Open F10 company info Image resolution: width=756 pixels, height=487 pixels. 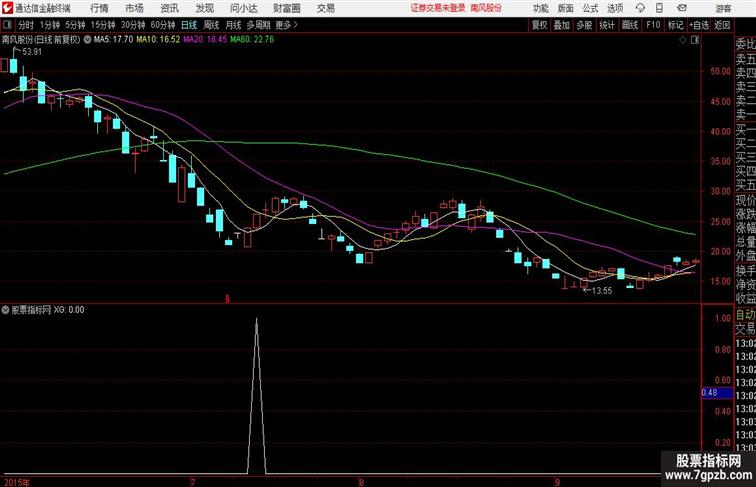click(x=653, y=25)
